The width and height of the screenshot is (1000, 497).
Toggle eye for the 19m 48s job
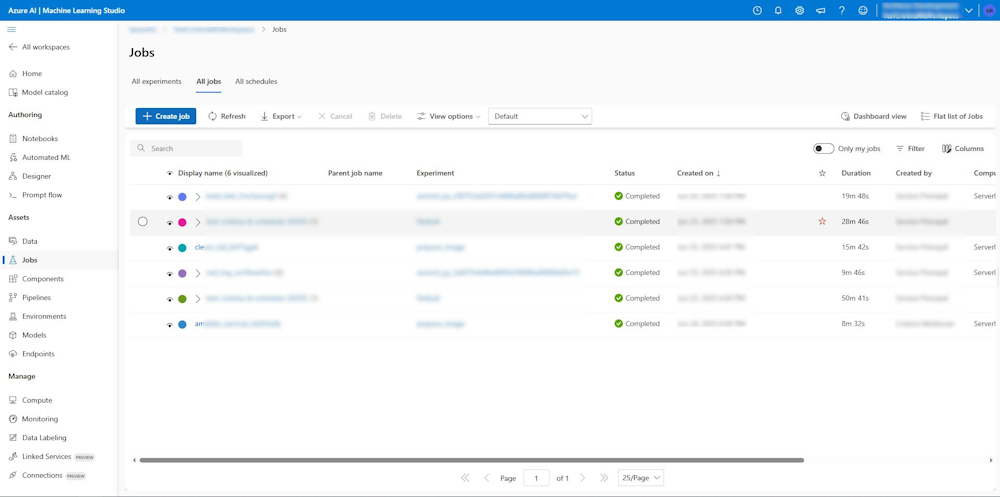[x=170, y=197]
